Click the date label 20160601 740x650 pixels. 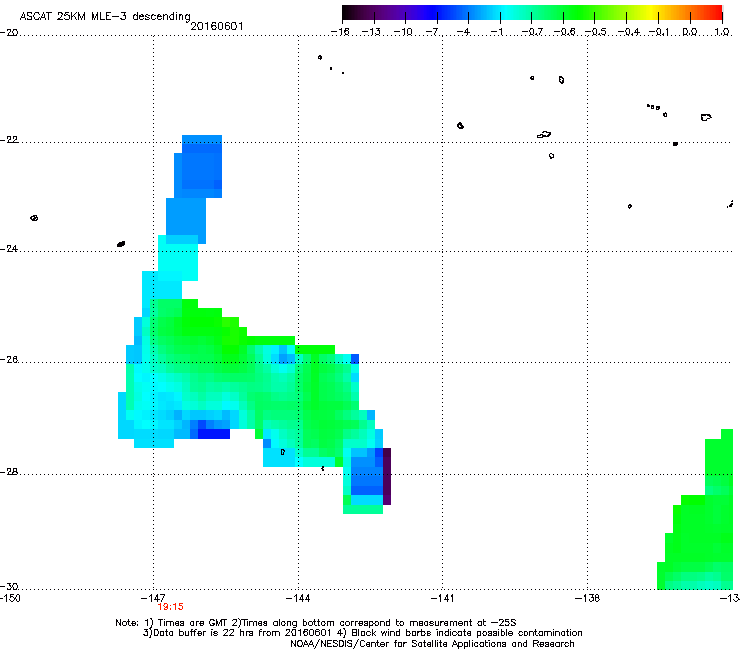tap(217, 26)
